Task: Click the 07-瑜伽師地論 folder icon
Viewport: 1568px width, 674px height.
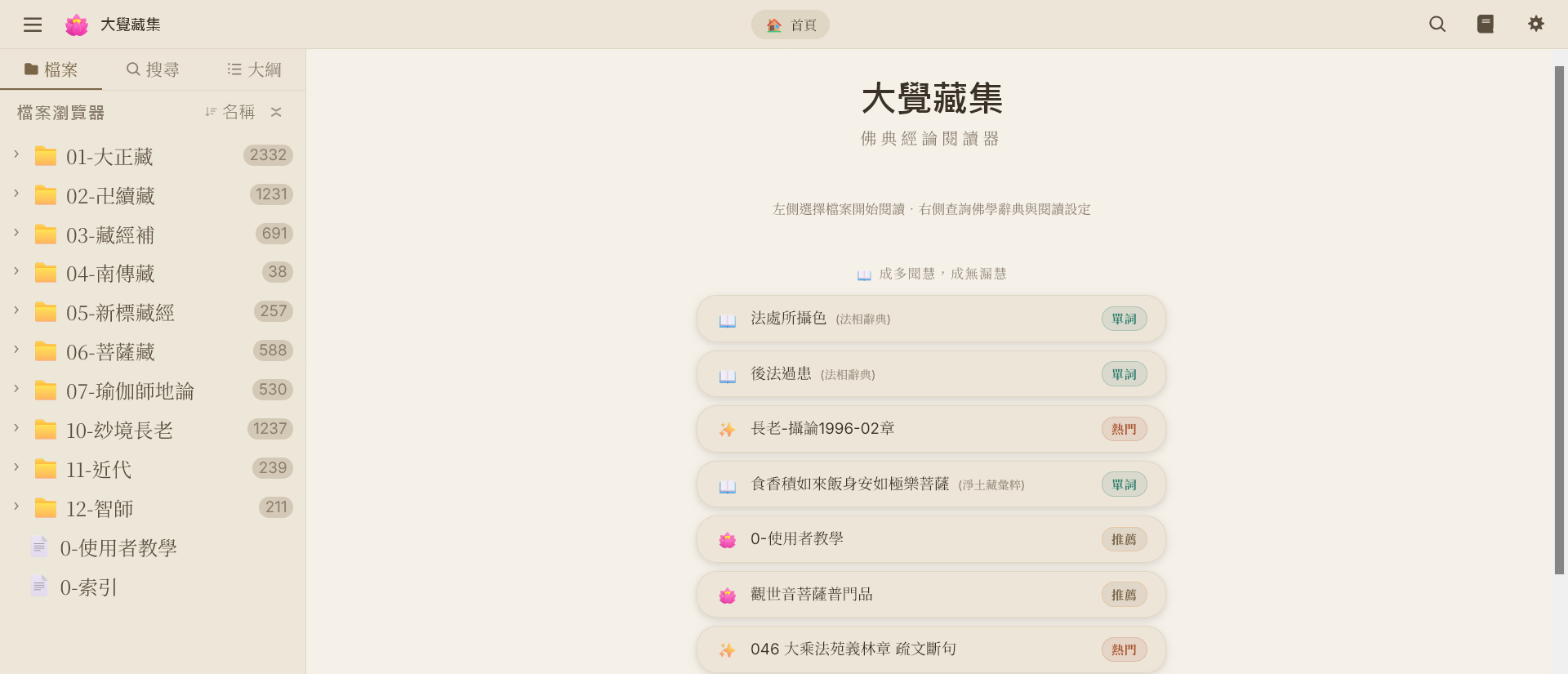Action: [x=46, y=390]
